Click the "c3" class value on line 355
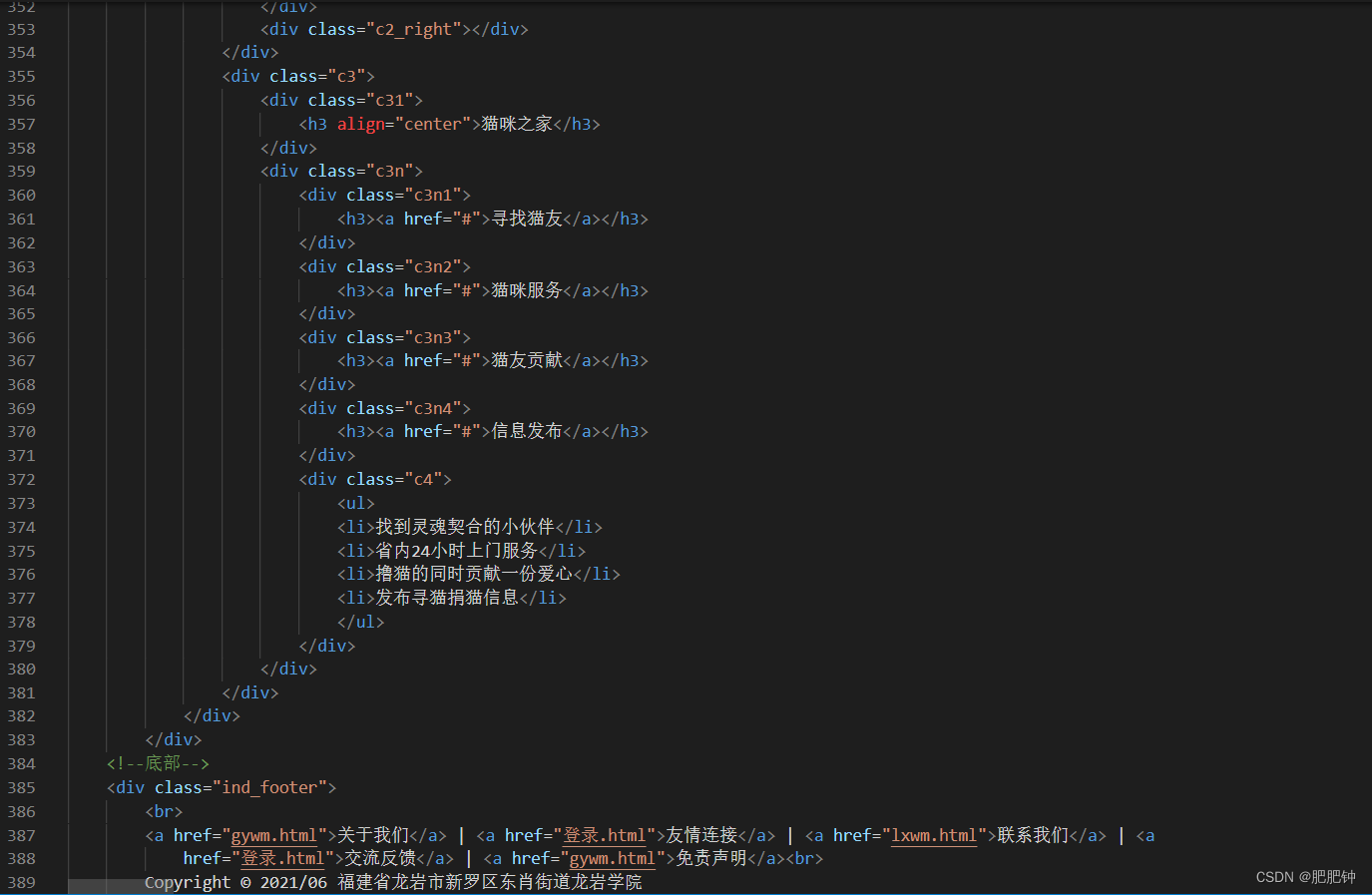The height and width of the screenshot is (895, 1372). pyautogui.click(x=346, y=76)
